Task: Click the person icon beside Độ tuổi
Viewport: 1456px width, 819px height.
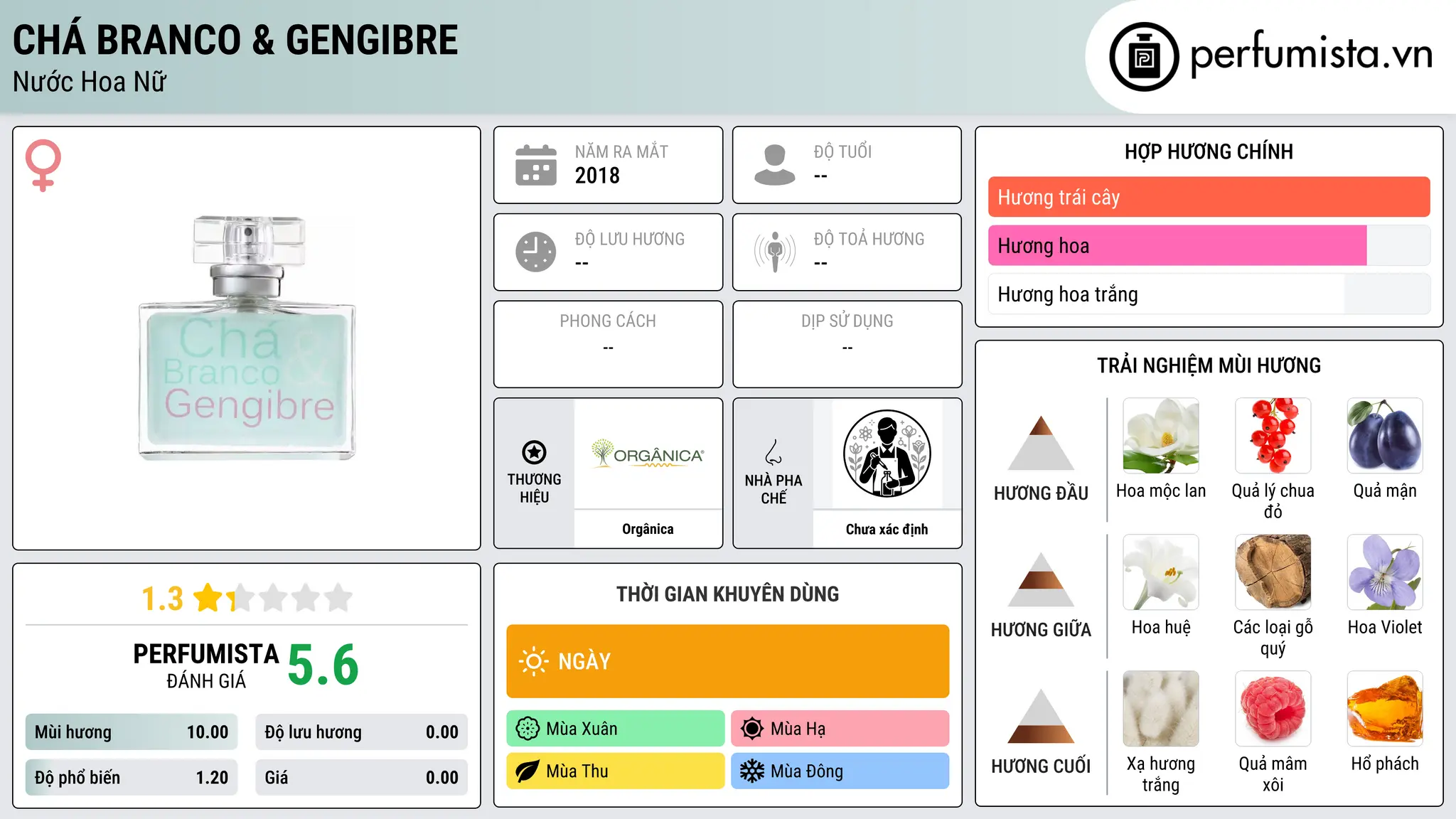Action: 775,165
